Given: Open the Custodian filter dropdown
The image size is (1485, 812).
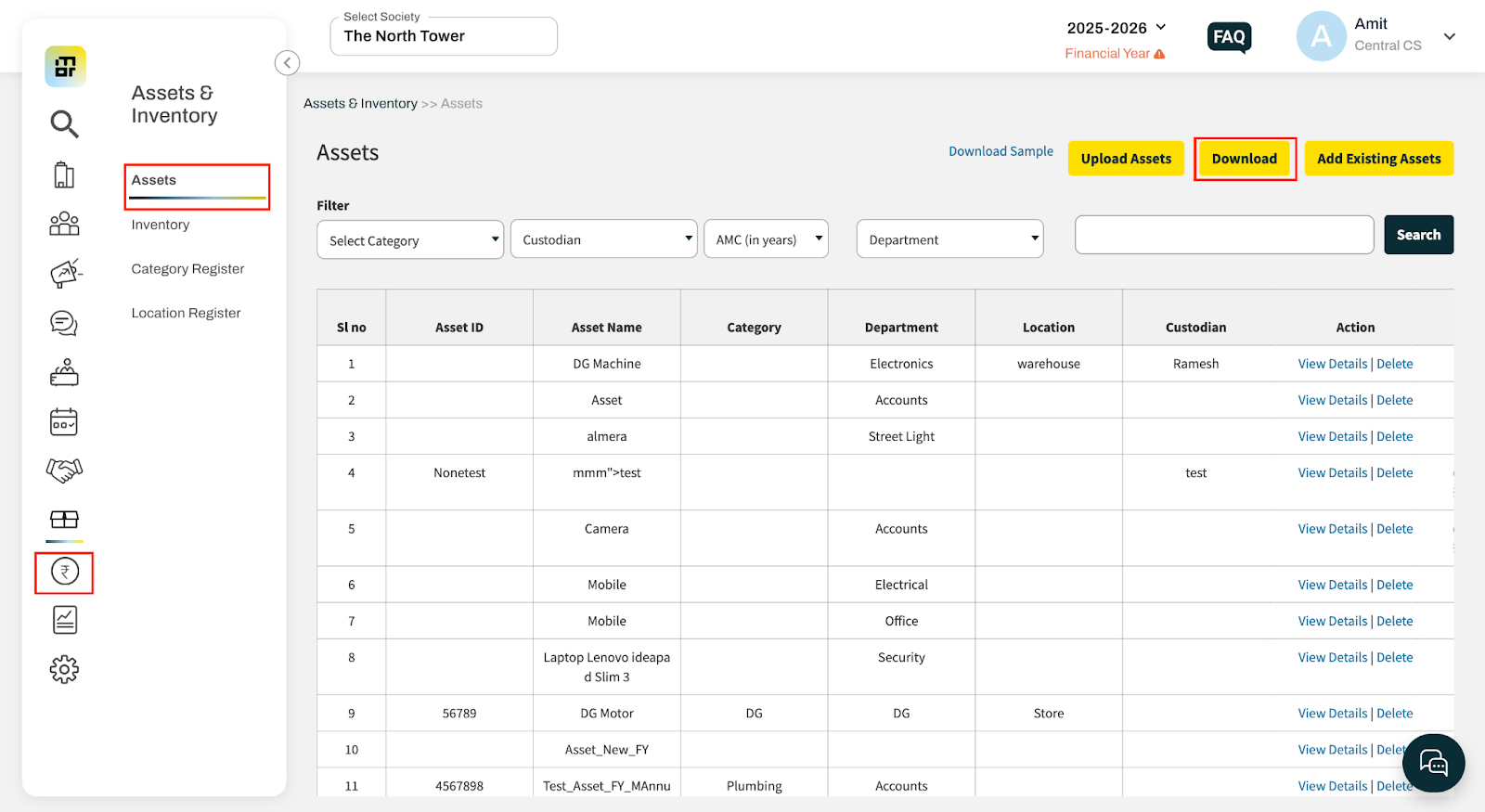Looking at the screenshot, I should (604, 239).
